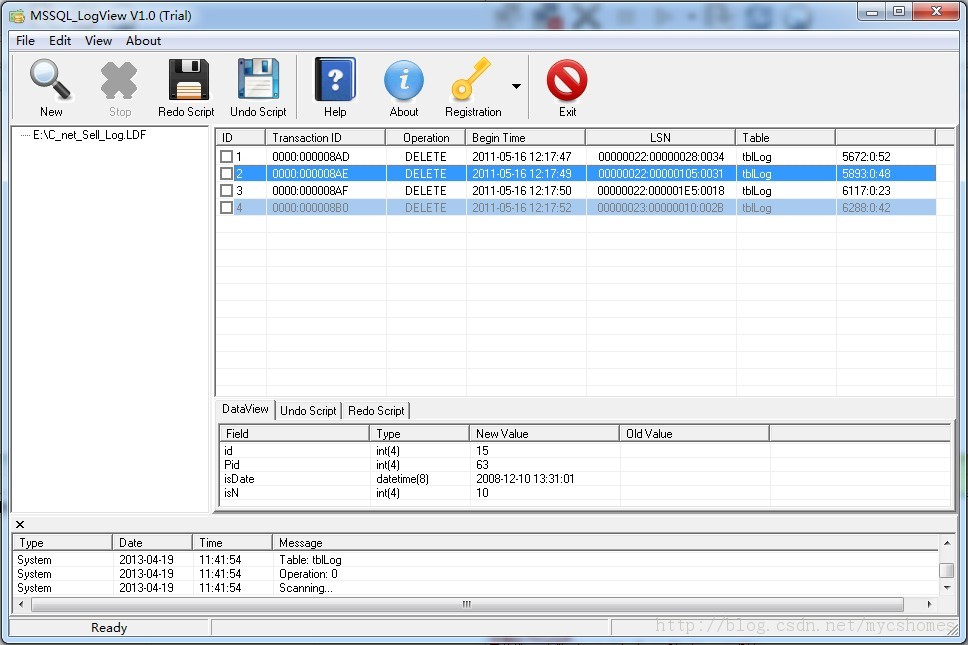Check the box for row 1
Image resolution: width=968 pixels, height=645 pixels.
pos(227,157)
